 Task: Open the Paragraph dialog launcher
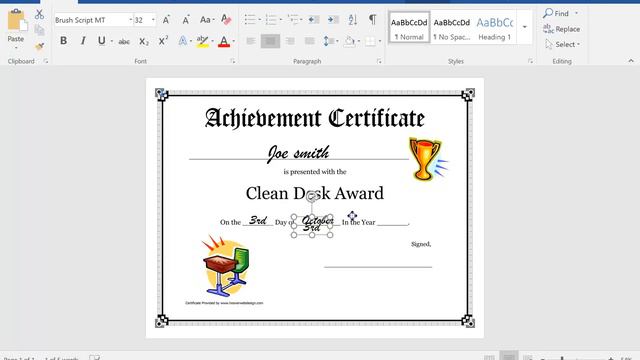379,61
